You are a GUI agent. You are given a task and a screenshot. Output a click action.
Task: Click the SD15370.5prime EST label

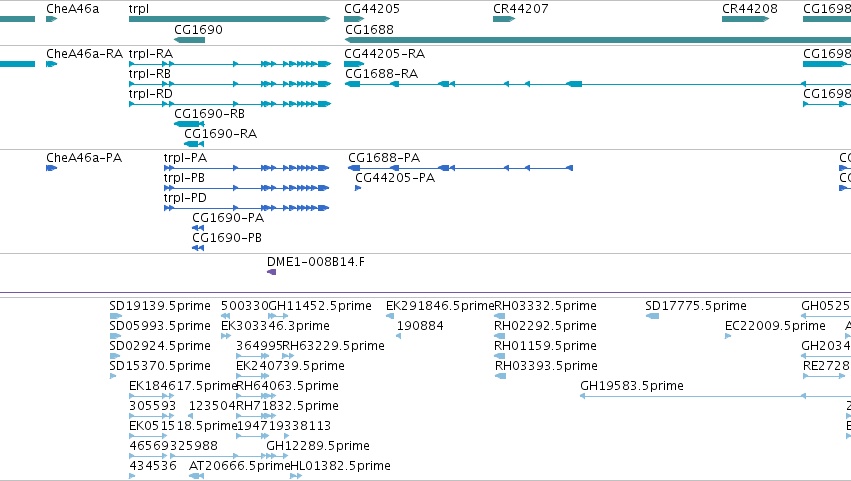160,366
